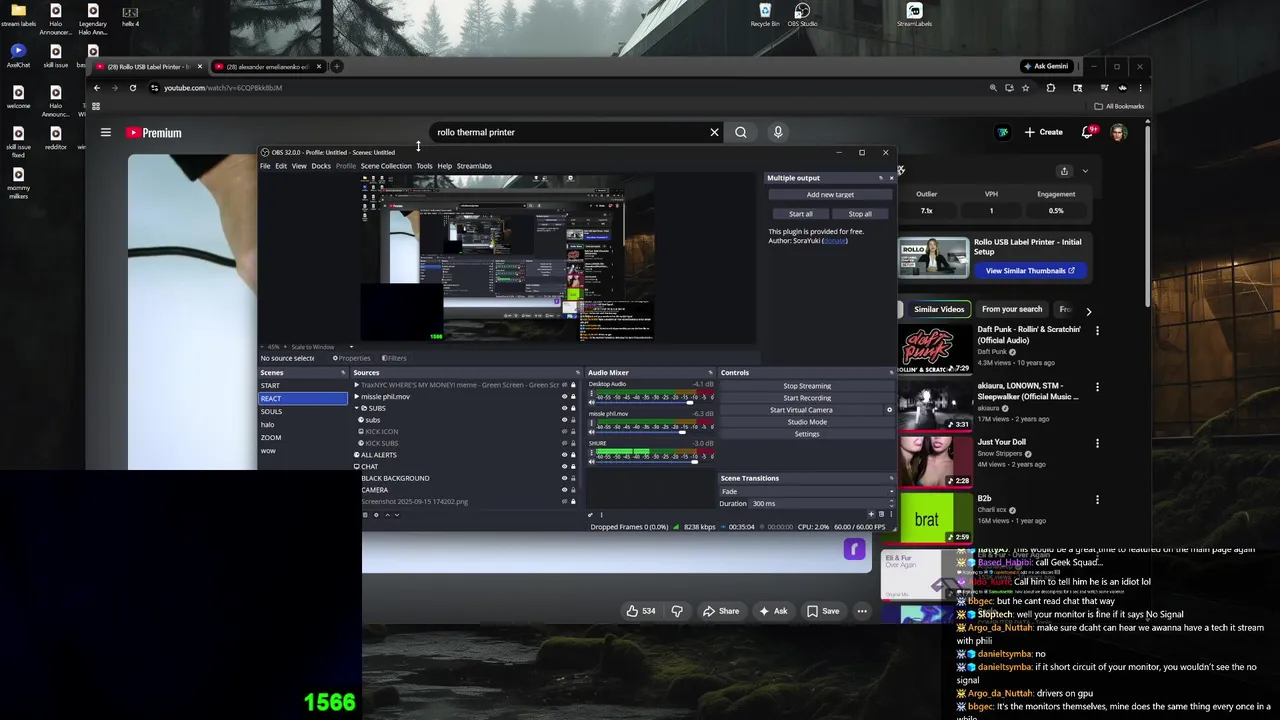1280x720 pixels.
Task: Toggle visibility of CAMERA source
Action: [564, 490]
